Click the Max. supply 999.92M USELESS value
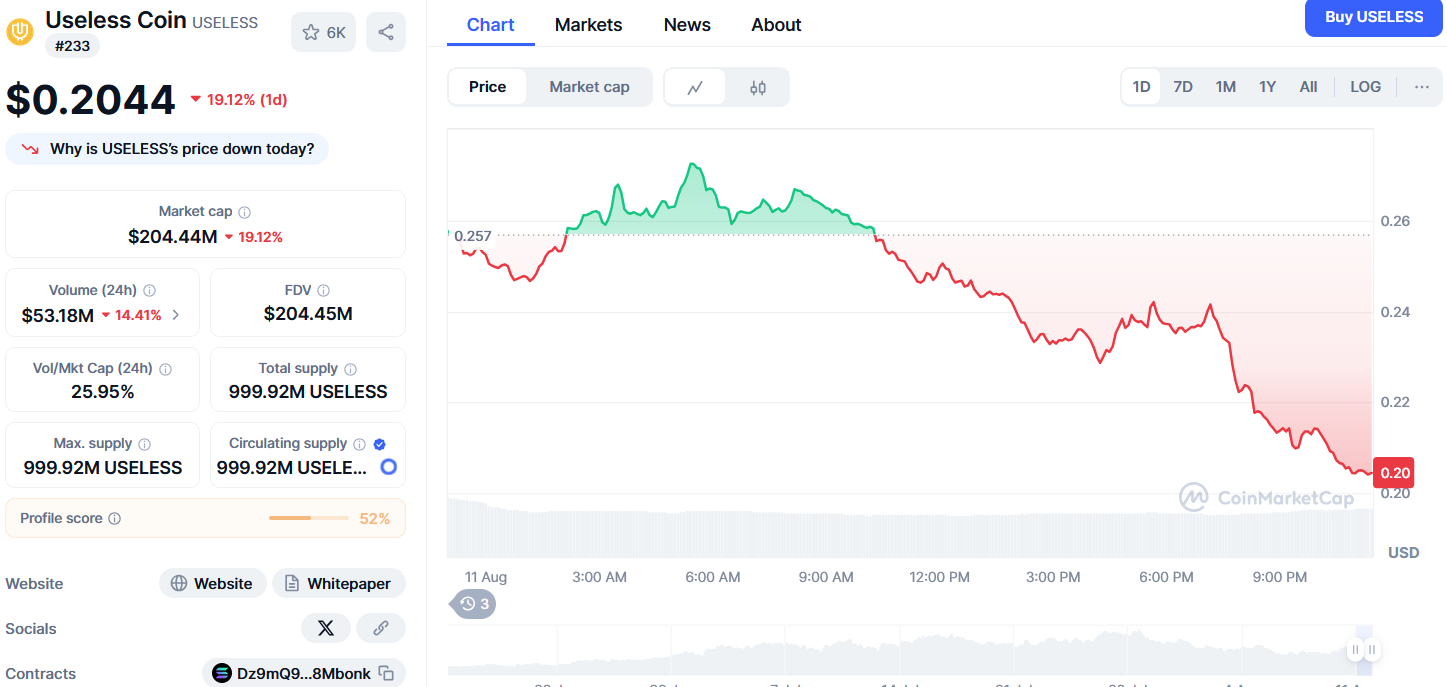 coord(103,467)
